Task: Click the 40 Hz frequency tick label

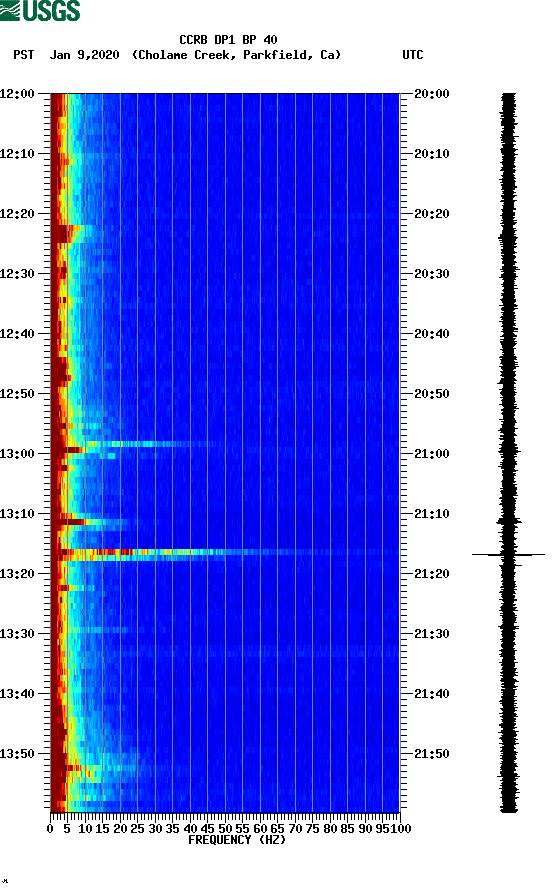Action: (x=190, y=828)
